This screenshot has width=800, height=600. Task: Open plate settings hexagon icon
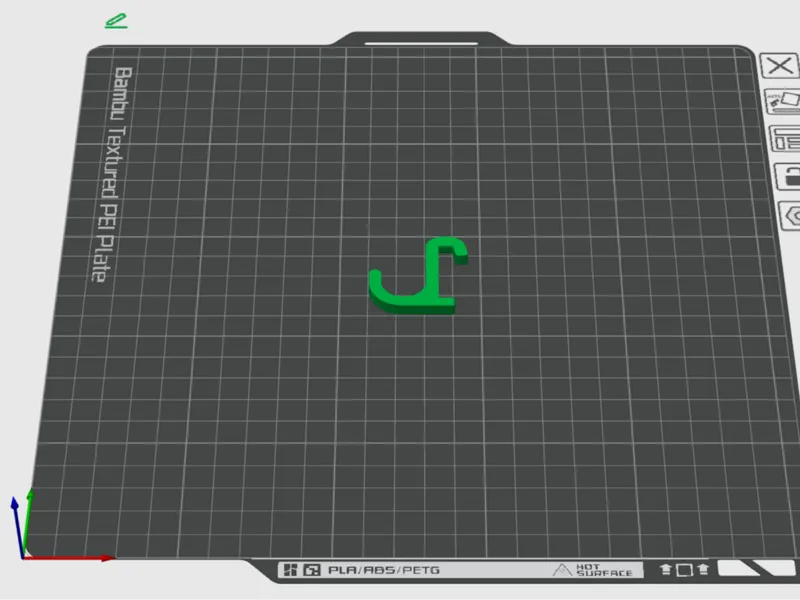(x=791, y=215)
